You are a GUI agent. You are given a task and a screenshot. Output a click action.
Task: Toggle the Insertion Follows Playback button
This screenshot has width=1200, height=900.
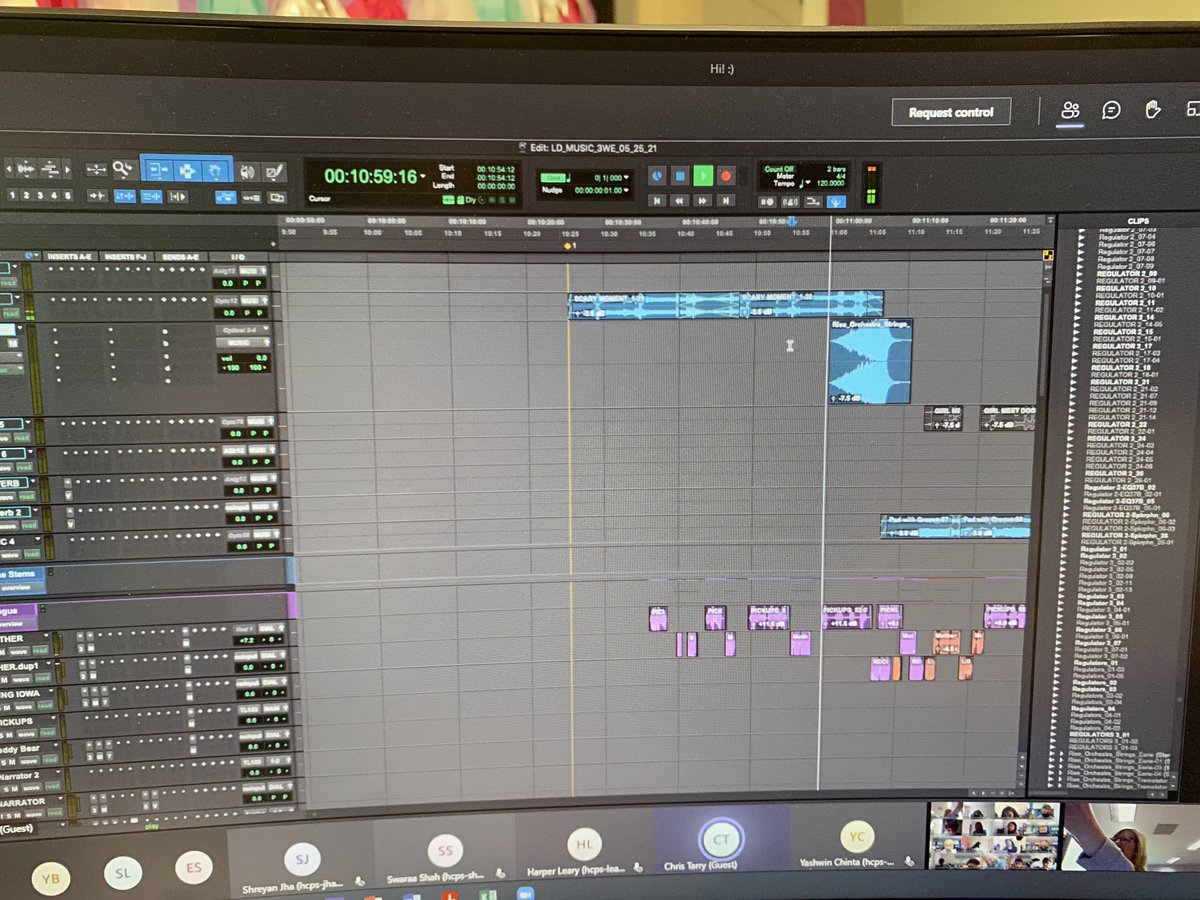pos(178,196)
